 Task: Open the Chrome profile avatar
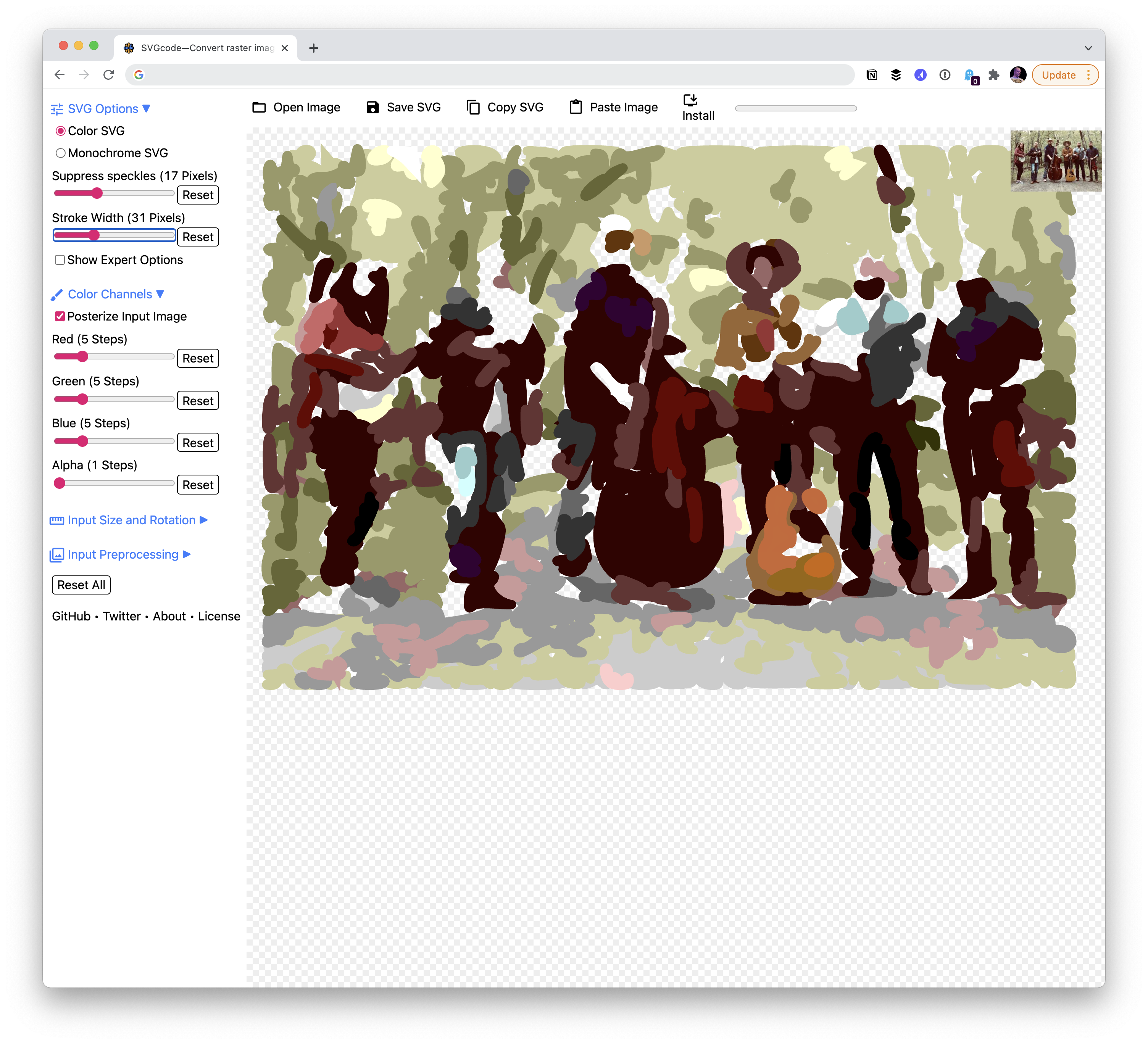click(x=1017, y=74)
